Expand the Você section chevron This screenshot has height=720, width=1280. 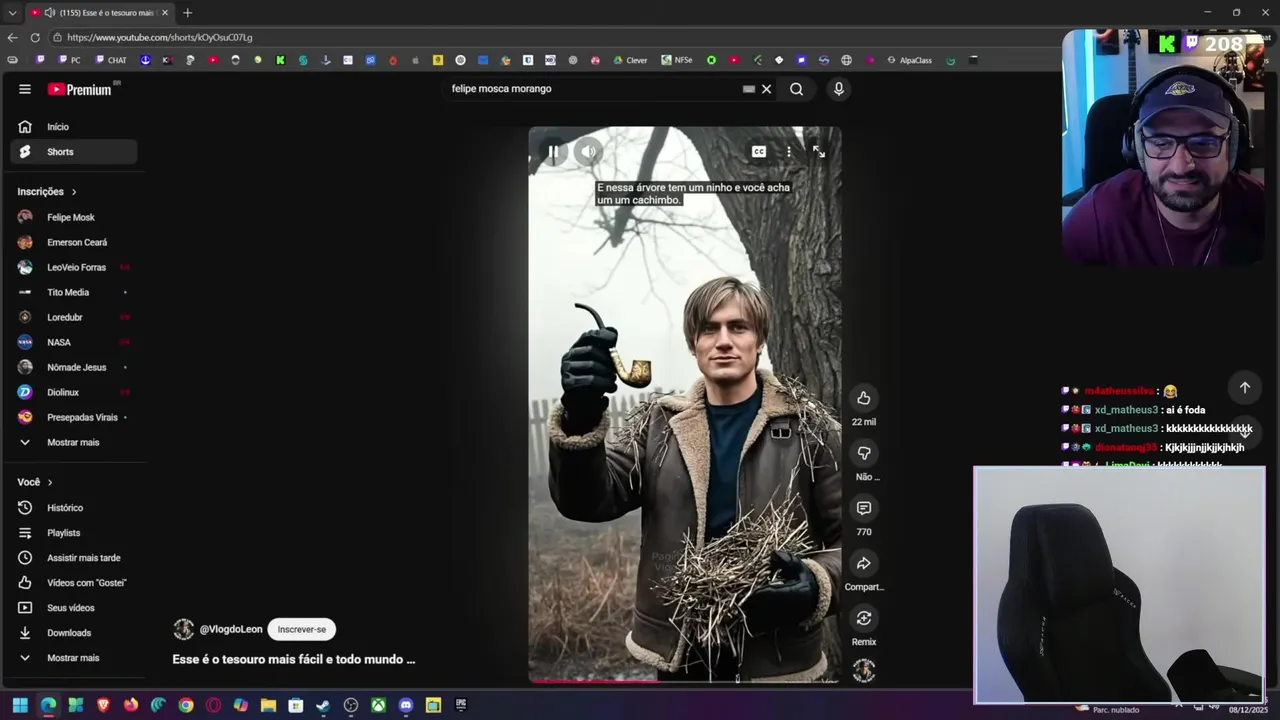pyautogui.click(x=50, y=482)
